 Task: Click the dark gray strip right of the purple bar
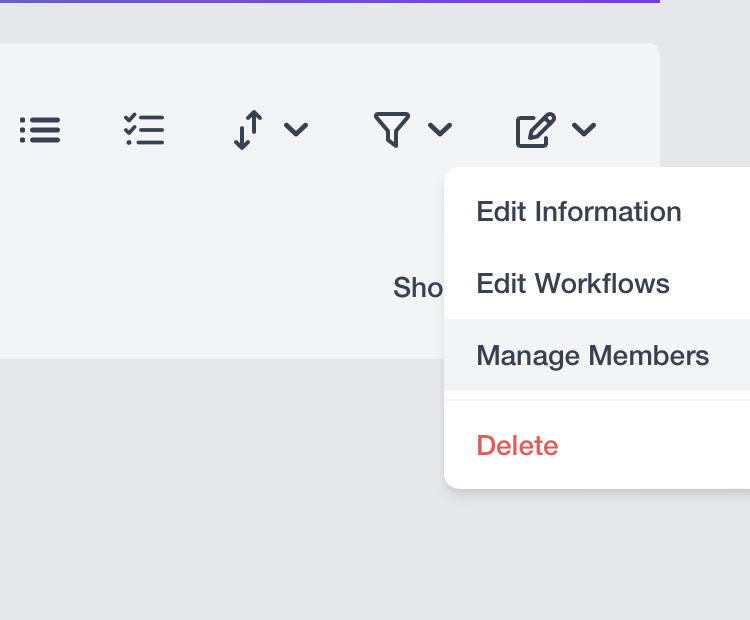click(705, 1)
